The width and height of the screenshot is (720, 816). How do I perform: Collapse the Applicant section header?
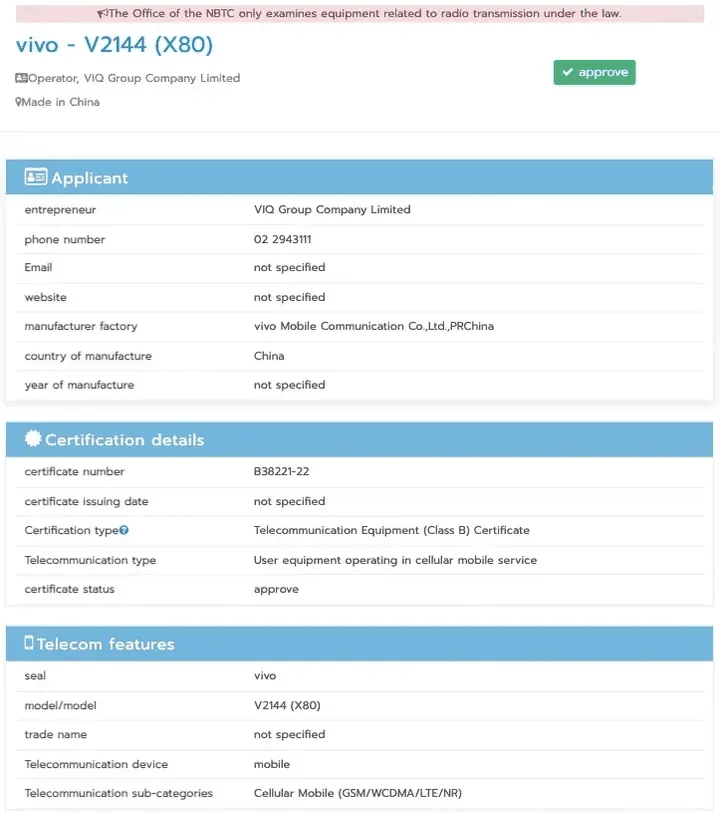pos(360,178)
